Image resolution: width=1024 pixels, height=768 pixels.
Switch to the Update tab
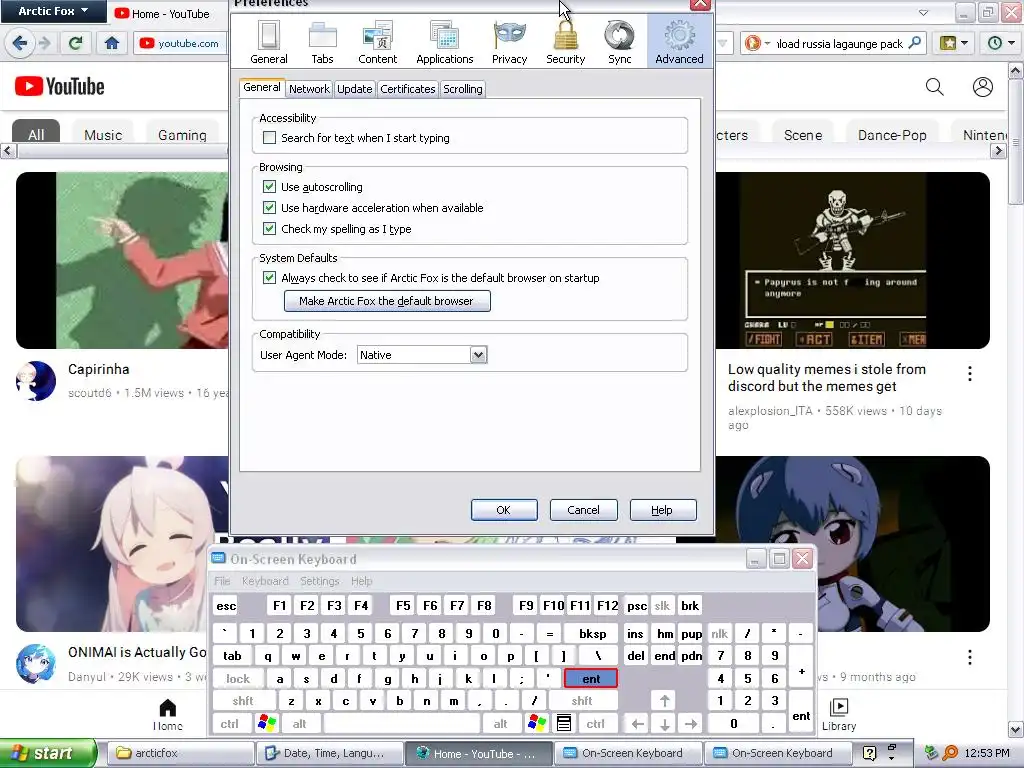click(355, 89)
